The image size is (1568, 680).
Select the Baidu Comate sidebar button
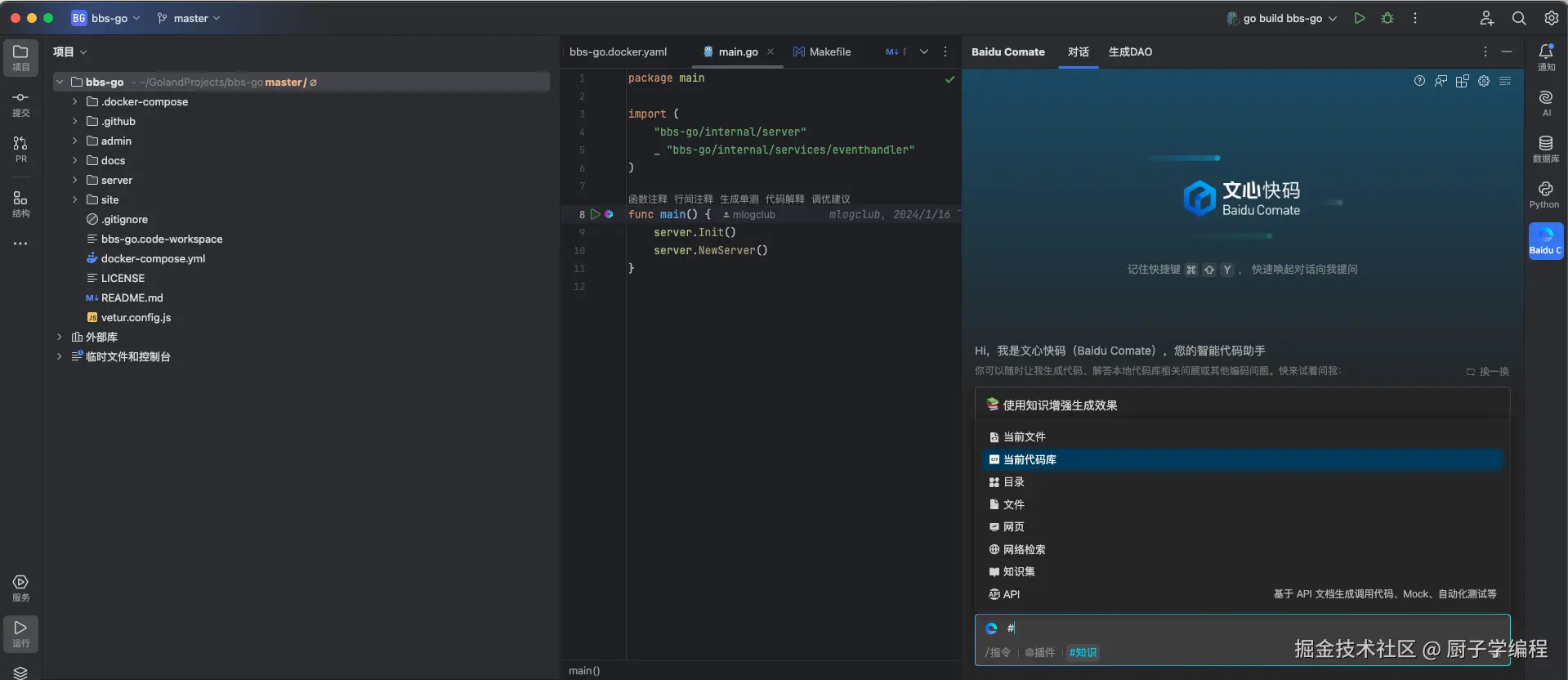(x=1546, y=241)
